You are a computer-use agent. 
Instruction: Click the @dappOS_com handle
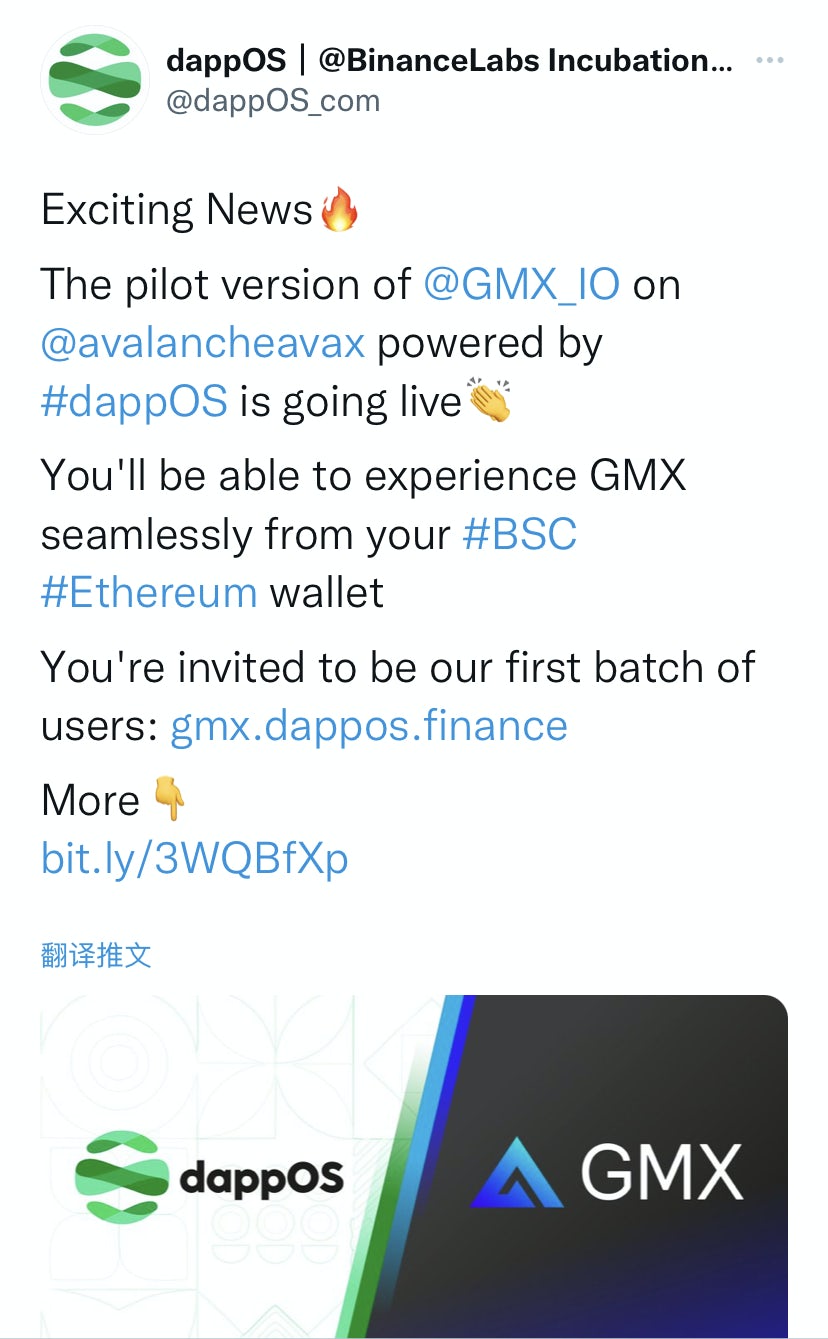point(273,101)
